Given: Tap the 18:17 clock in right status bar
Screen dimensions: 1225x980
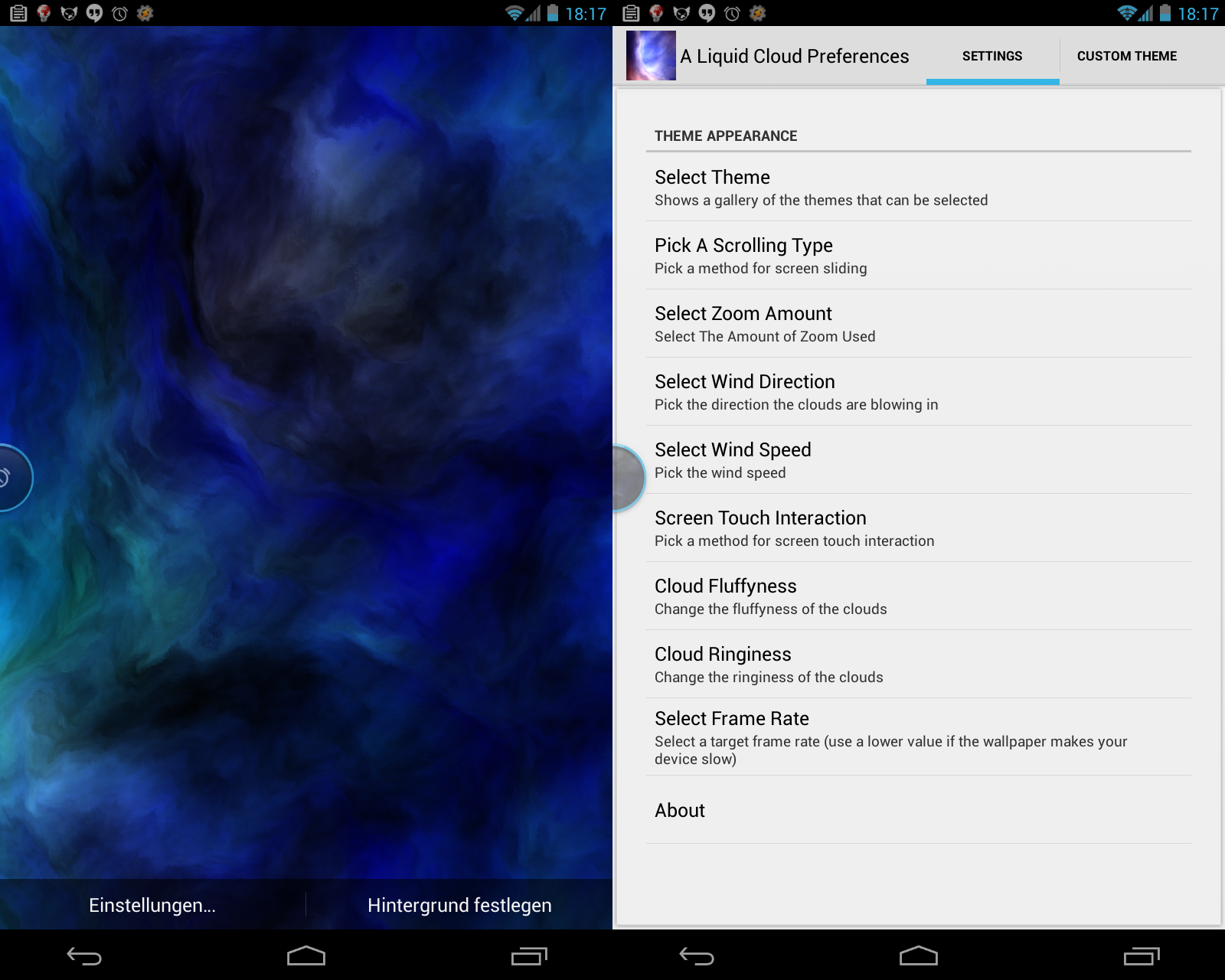Looking at the screenshot, I should [x=1198, y=14].
